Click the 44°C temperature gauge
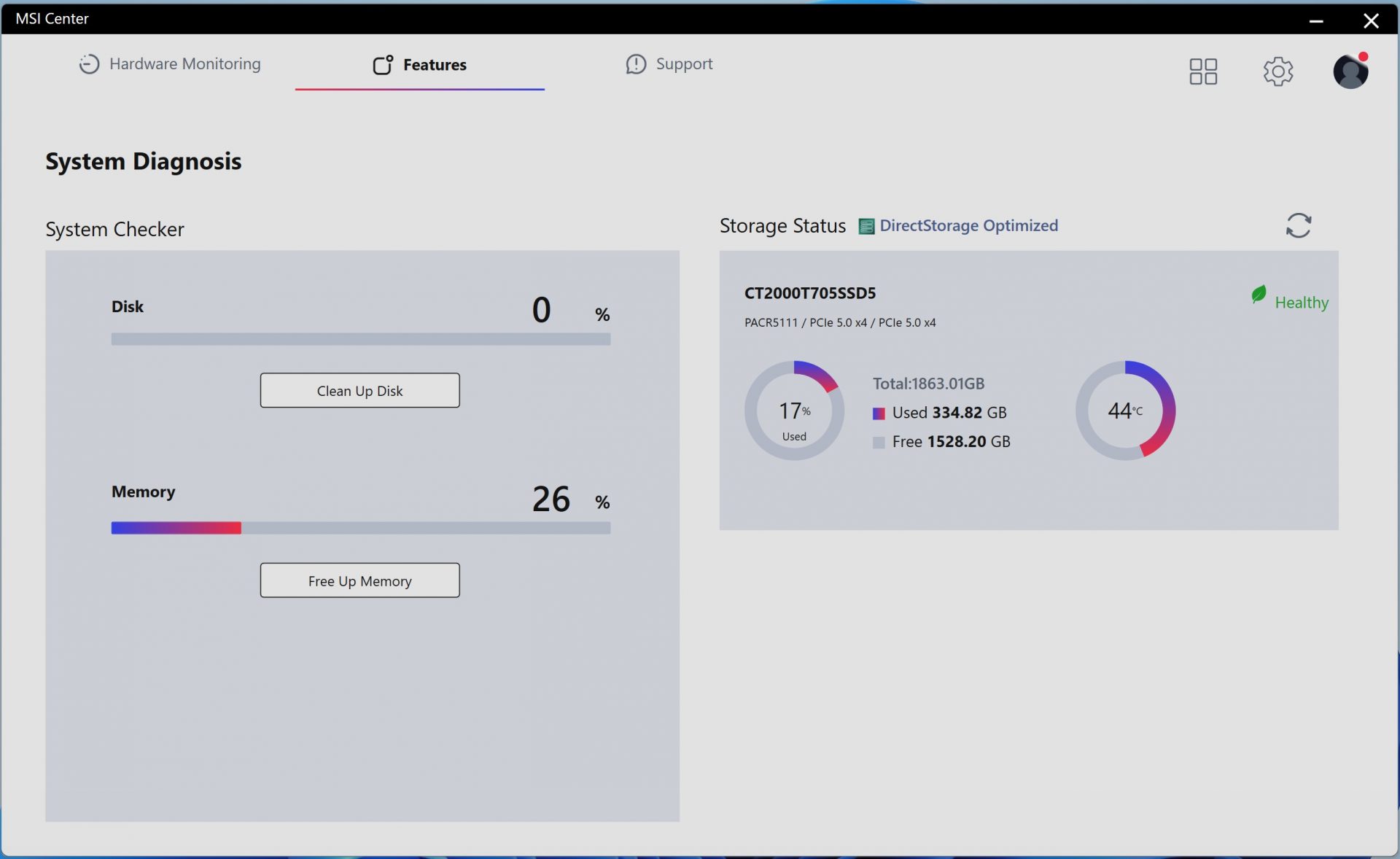The width and height of the screenshot is (1400, 859). (1125, 411)
